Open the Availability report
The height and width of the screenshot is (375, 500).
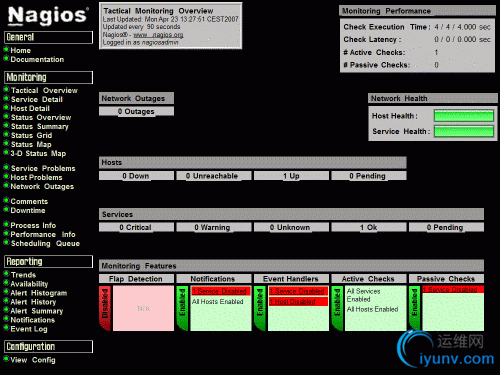[29, 284]
